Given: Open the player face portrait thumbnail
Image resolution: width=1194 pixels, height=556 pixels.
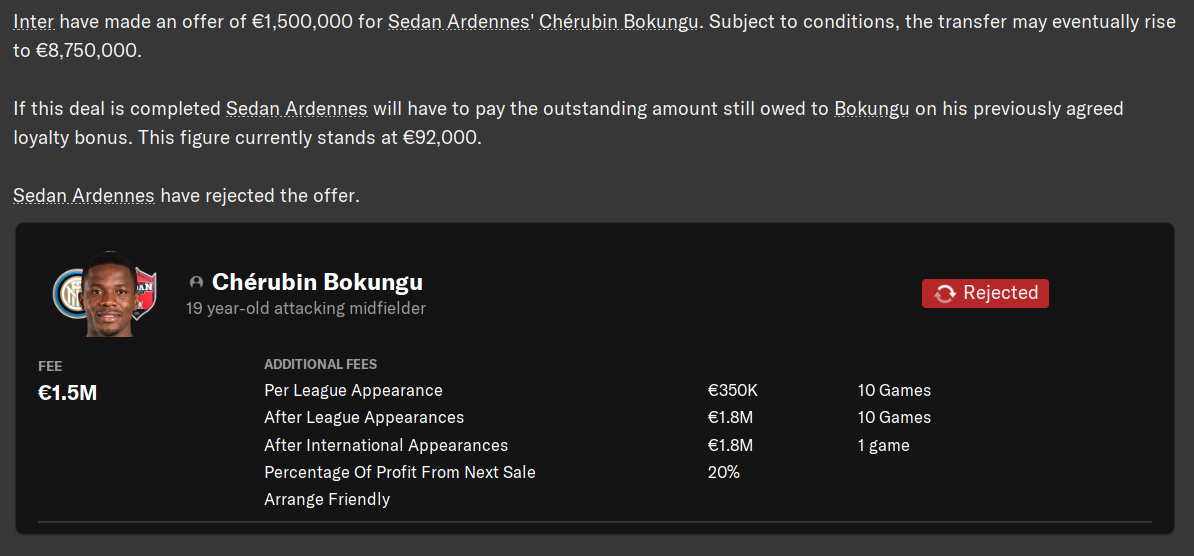Looking at the screenshot, I should (x=107, y=293).
